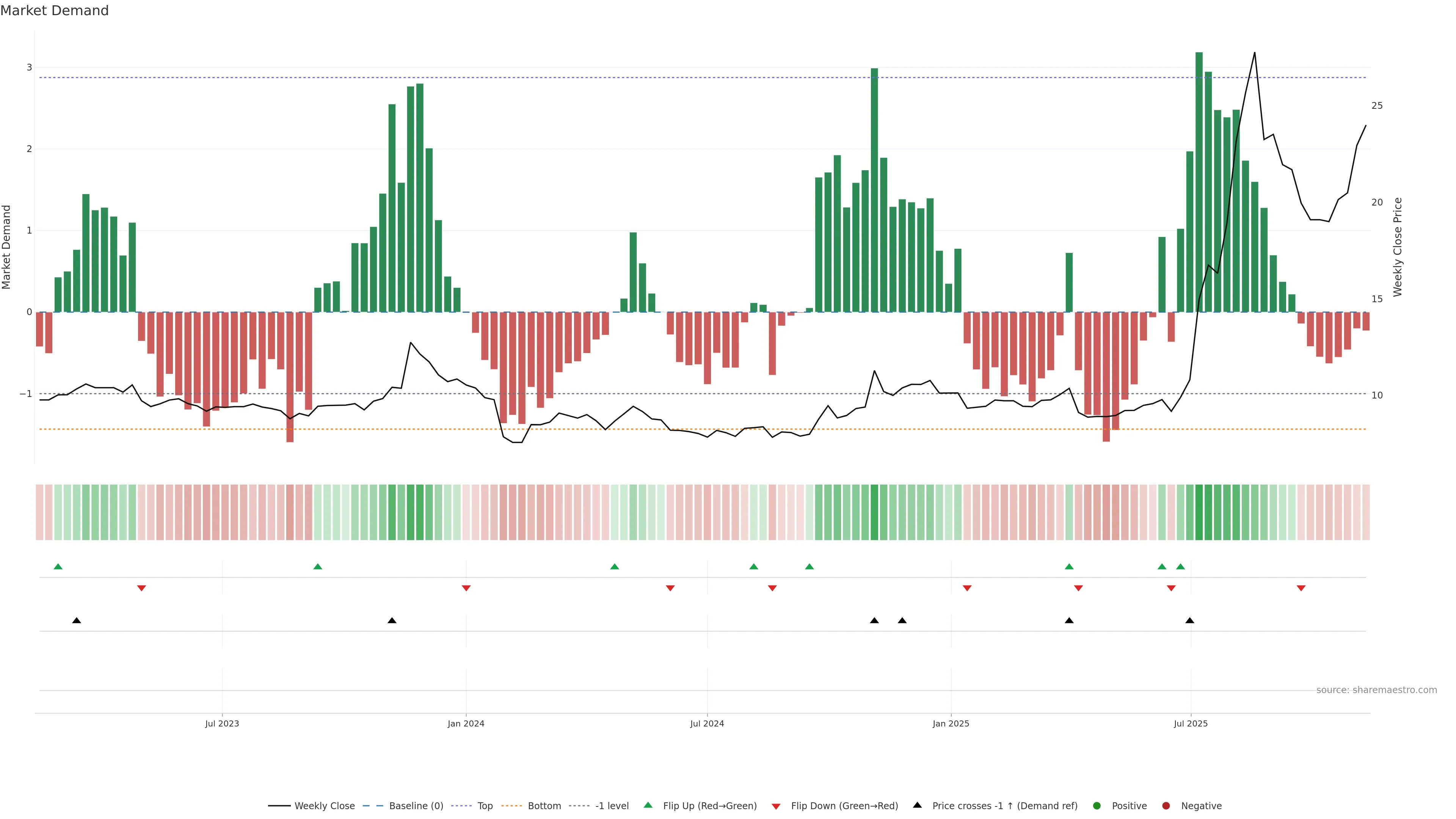This screenshot has height=819, width=1456.
Task: Click the black triangle Price crosses legend icon
Action: 917,805
